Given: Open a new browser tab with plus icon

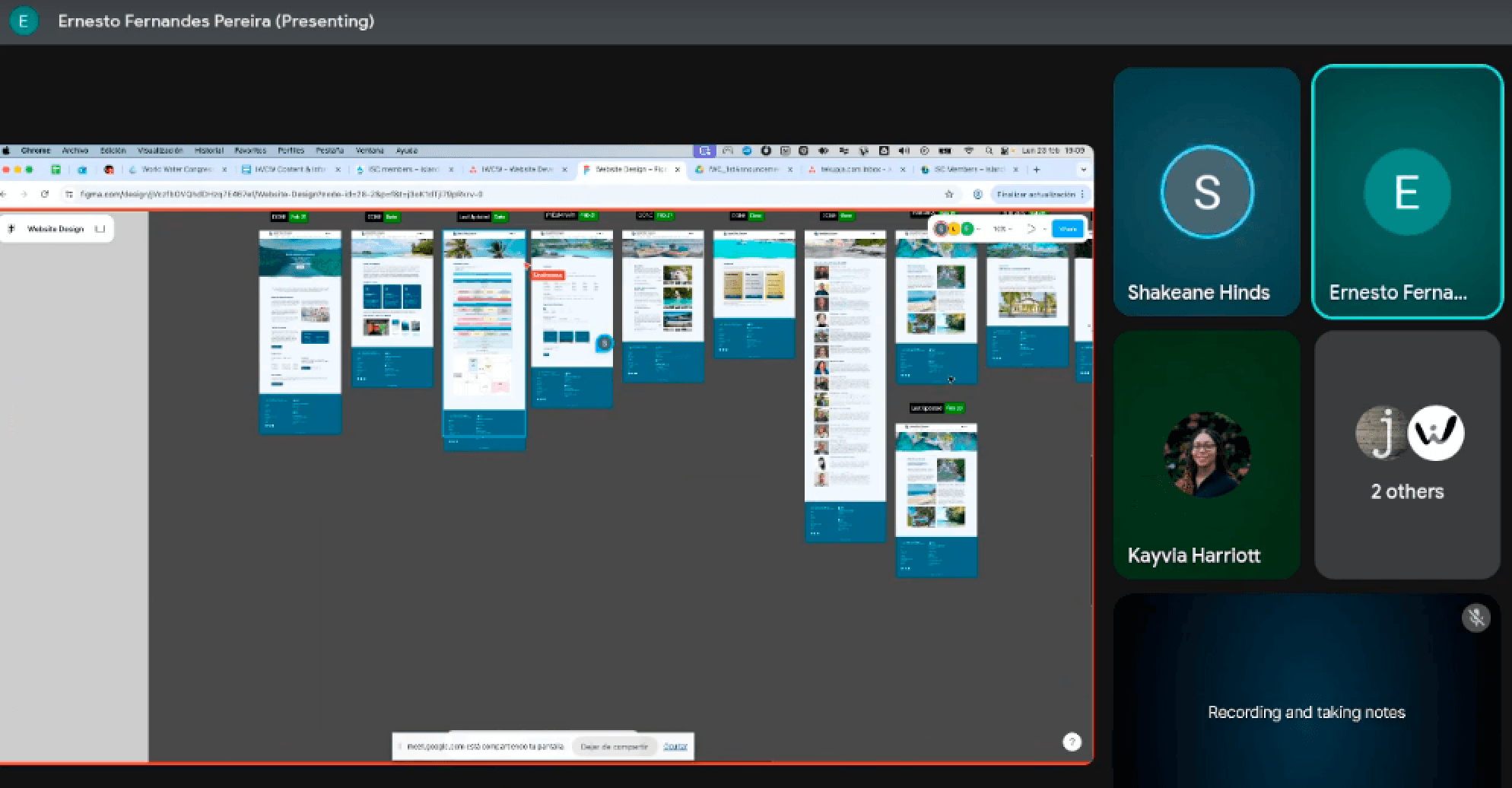Looking at the screenshot, I should 1036,170.
